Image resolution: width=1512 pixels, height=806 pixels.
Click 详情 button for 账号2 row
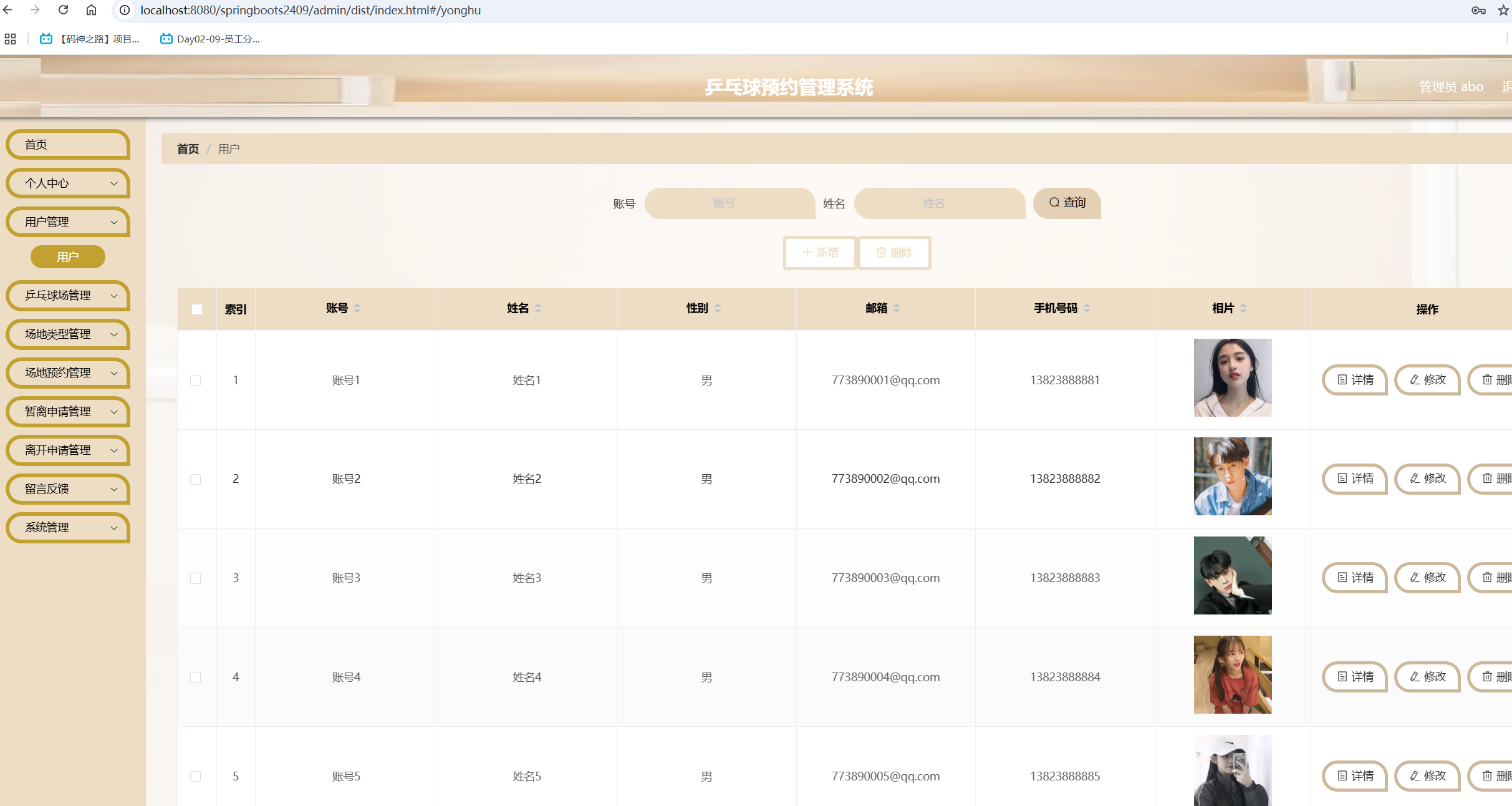pos(1355,478)
